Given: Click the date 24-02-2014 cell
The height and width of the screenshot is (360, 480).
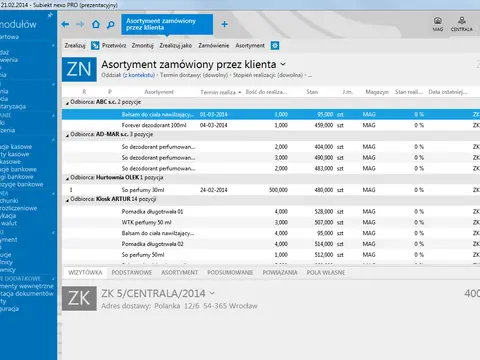Looking at the screenshot, I should 214,190.
